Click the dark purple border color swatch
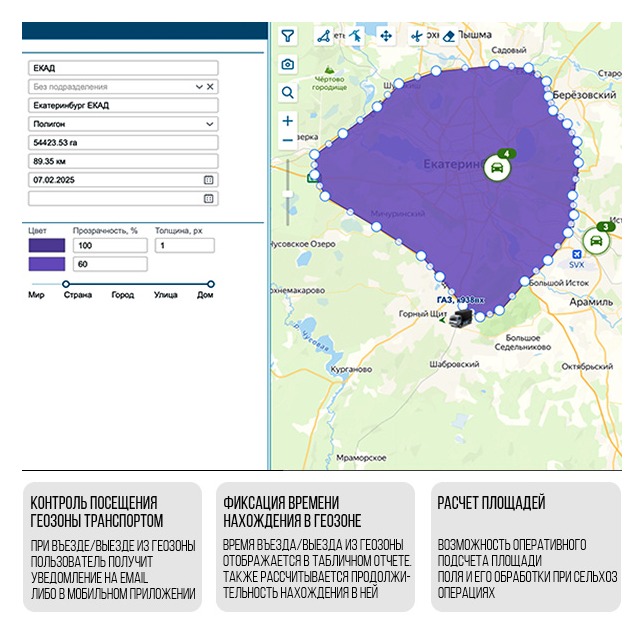The width and height of the screenshot is (644, 644). (47, 245)
